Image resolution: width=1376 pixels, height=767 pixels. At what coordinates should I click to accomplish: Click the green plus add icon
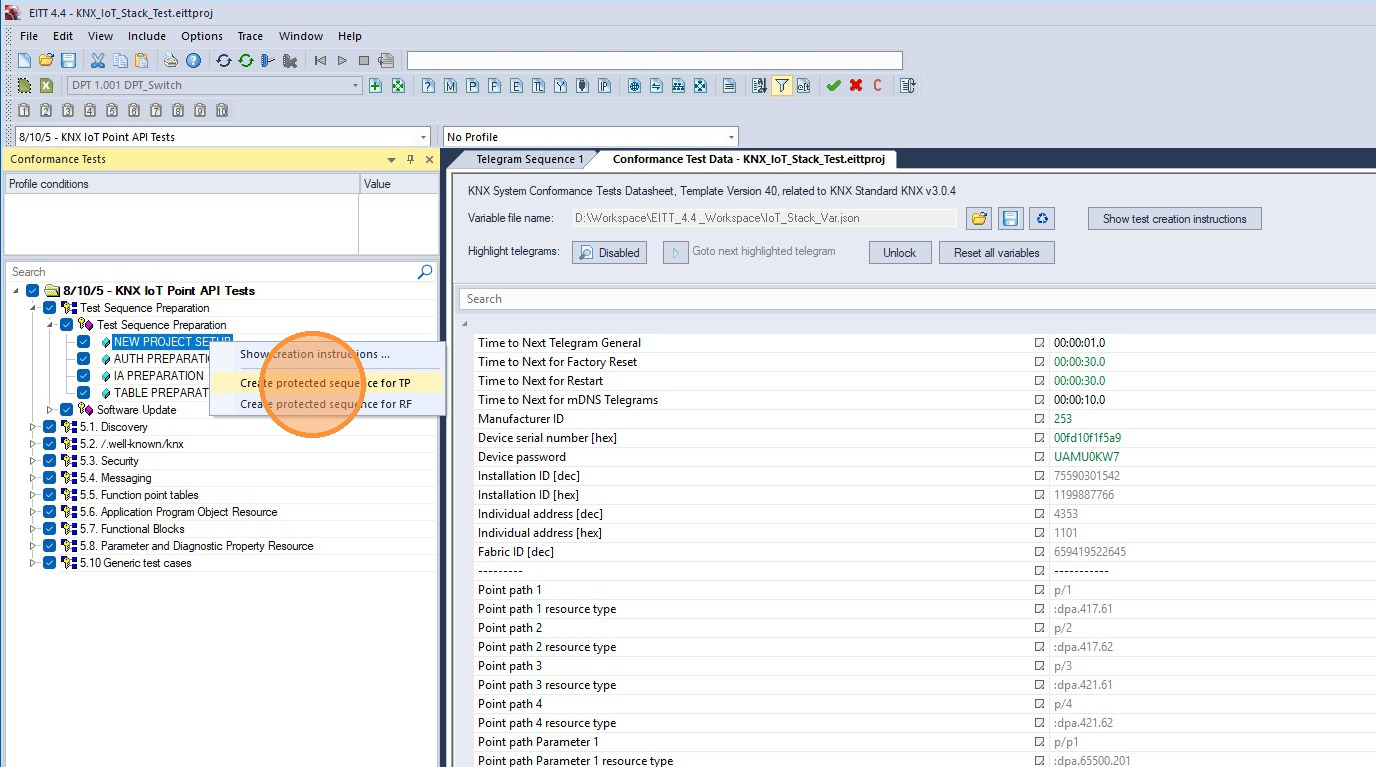coord(376,85)
